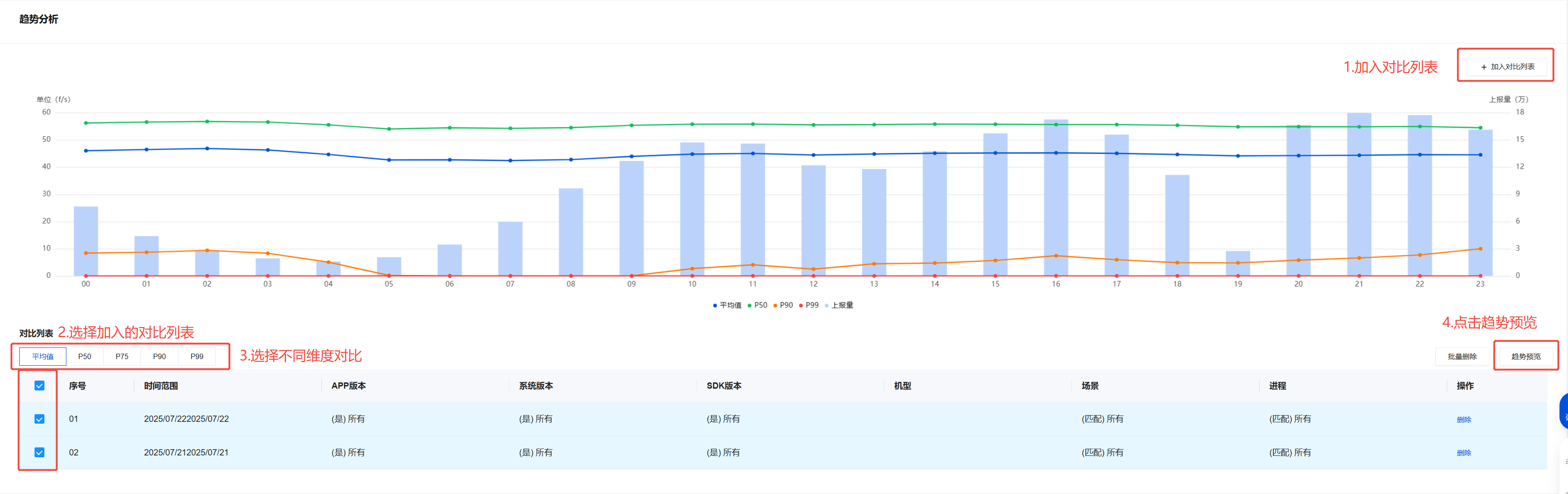
Task: Select the 平均值 tab
Action: pos(43,356)
